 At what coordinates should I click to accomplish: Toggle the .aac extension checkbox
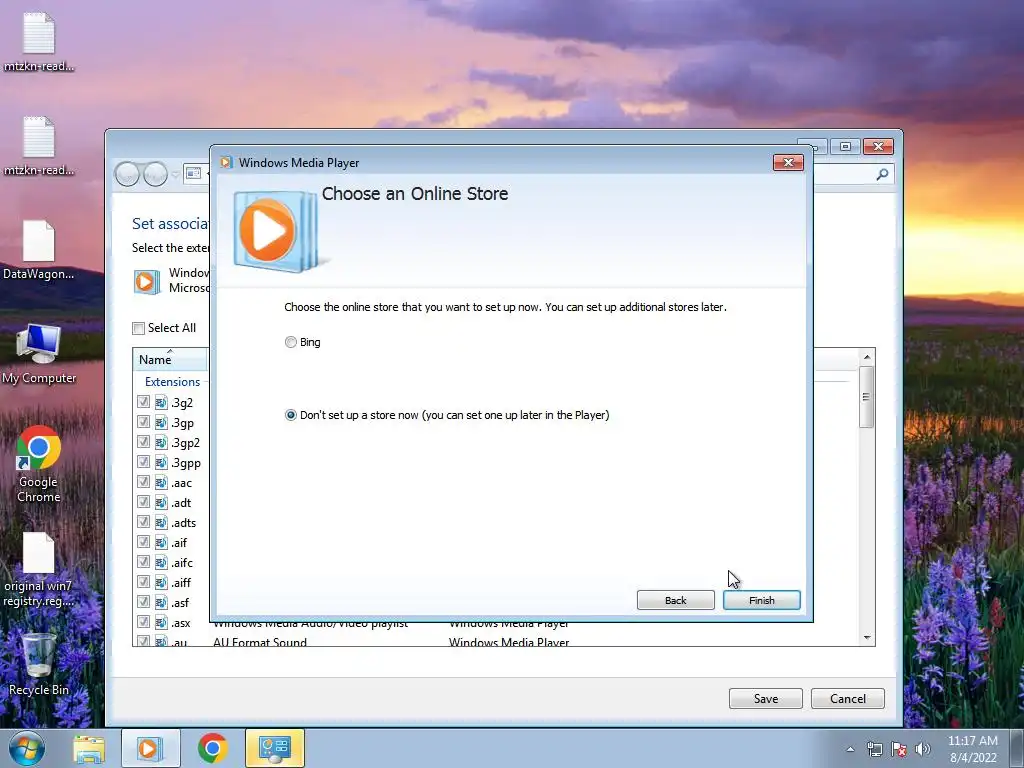(x=143, y=482)
